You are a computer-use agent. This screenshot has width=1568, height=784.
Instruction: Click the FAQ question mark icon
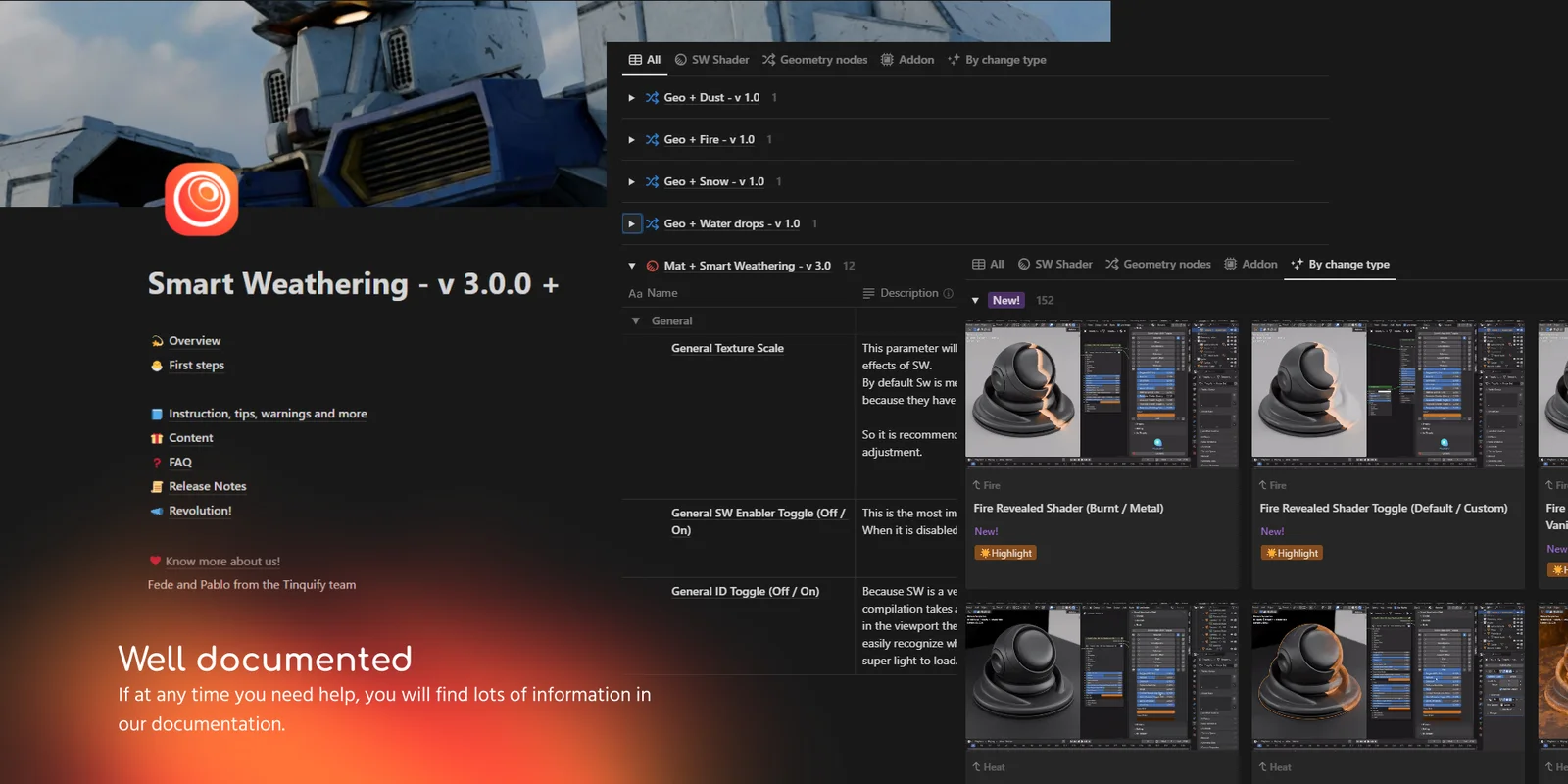point(157,463)
